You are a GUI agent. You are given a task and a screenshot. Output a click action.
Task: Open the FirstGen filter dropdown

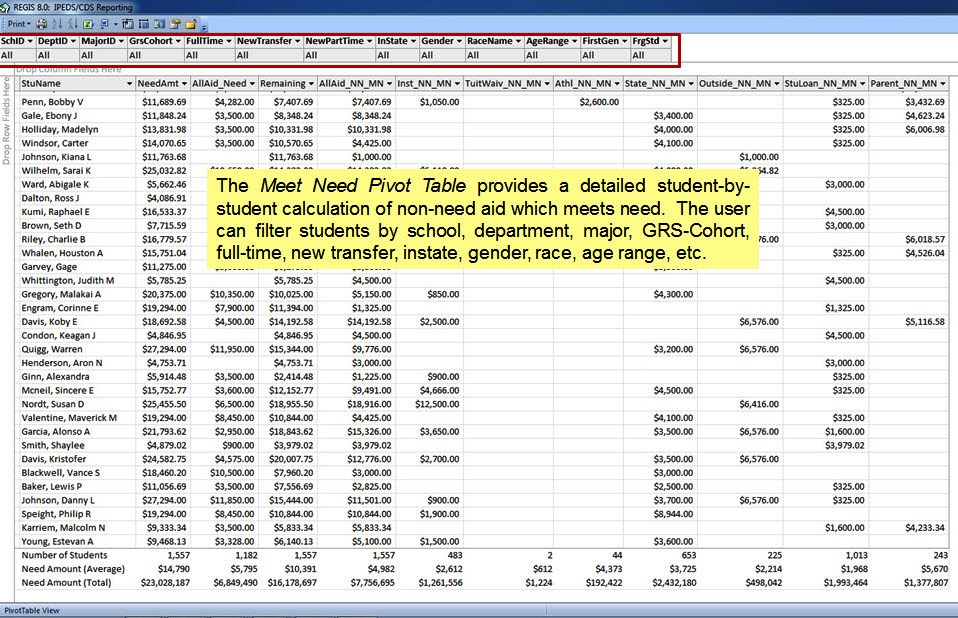(624, 41)
